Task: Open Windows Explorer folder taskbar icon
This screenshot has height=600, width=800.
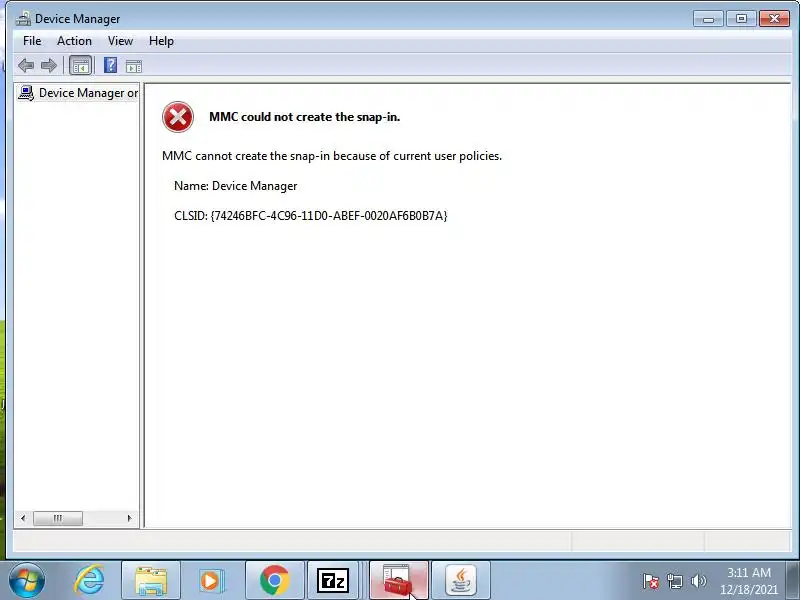Action: coord(151,580)
